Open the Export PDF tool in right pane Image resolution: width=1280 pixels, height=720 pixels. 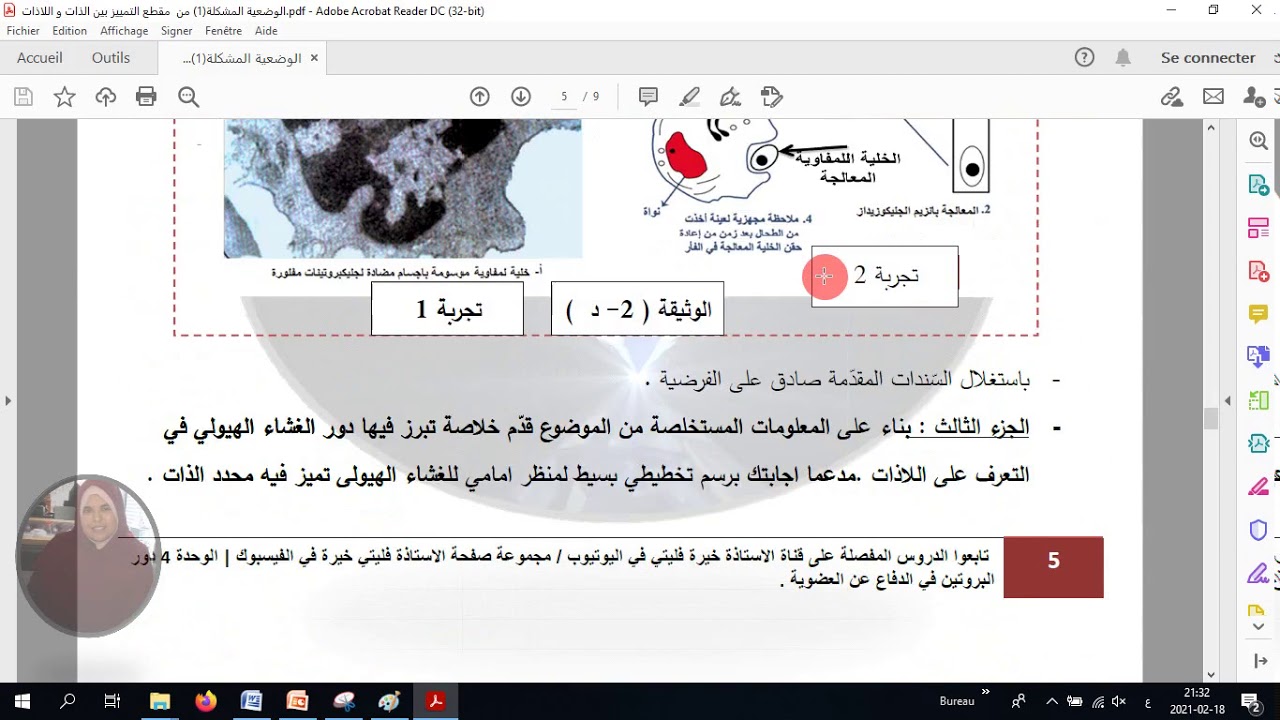point(1258,185)
